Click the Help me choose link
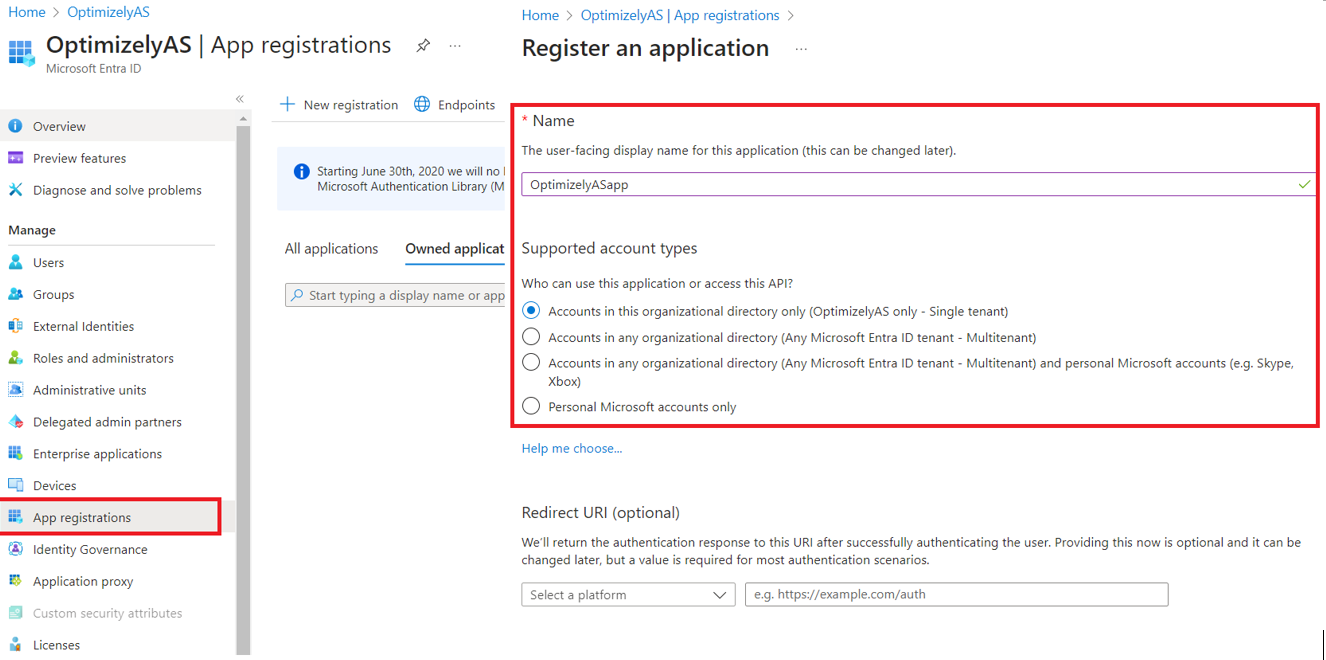 pos(572,448)
